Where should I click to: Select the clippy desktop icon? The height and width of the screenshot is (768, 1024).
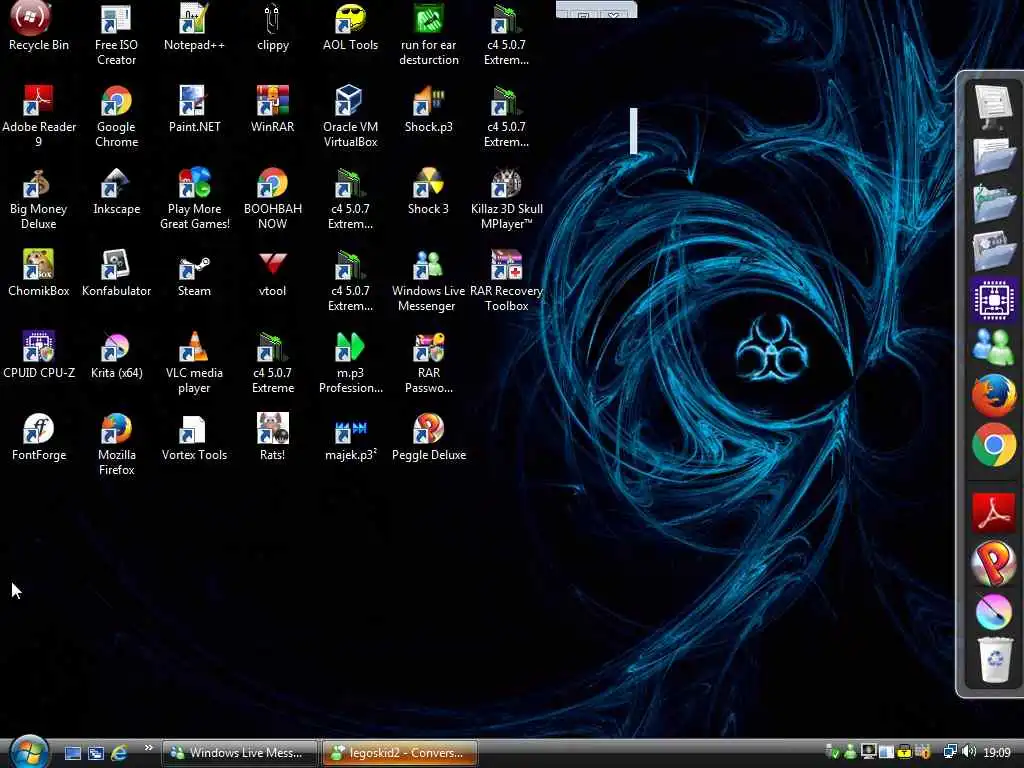coord(272,26)
